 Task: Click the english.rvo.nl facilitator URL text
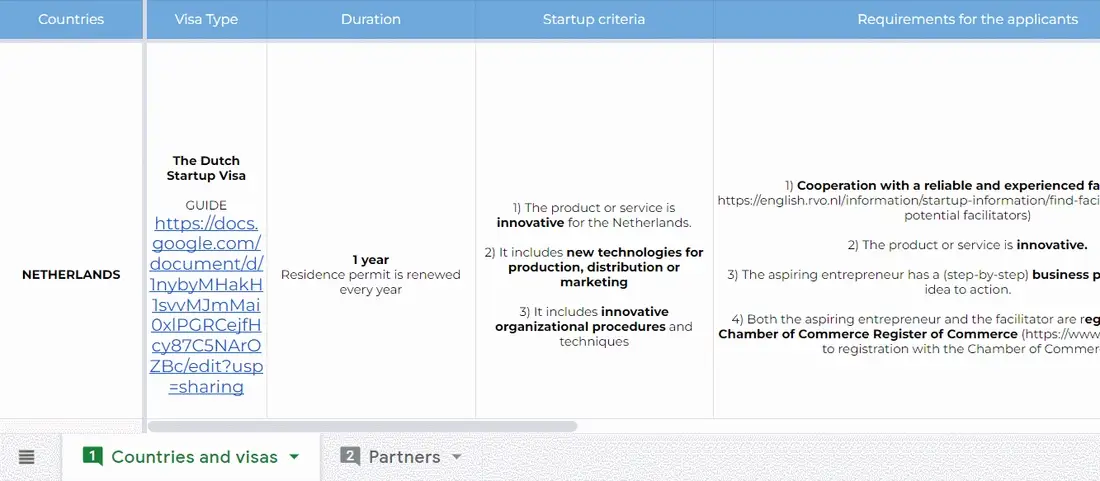pyautogui.click(x=908, y=201)
